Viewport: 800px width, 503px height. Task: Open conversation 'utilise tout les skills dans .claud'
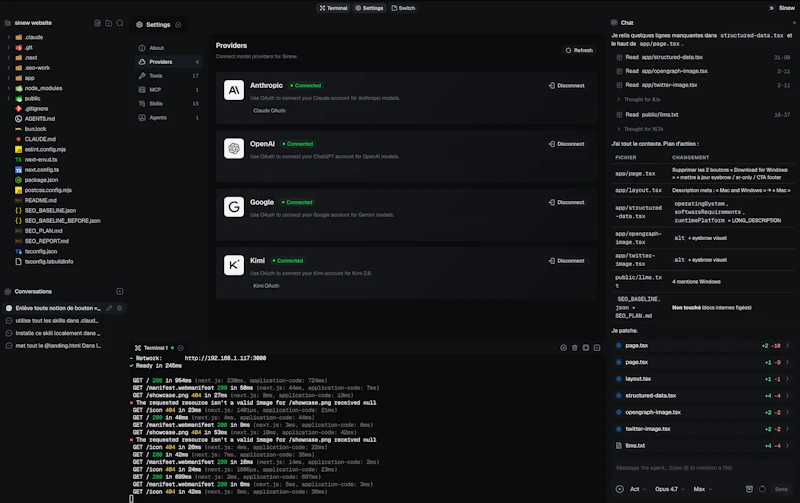pos(58,321)
